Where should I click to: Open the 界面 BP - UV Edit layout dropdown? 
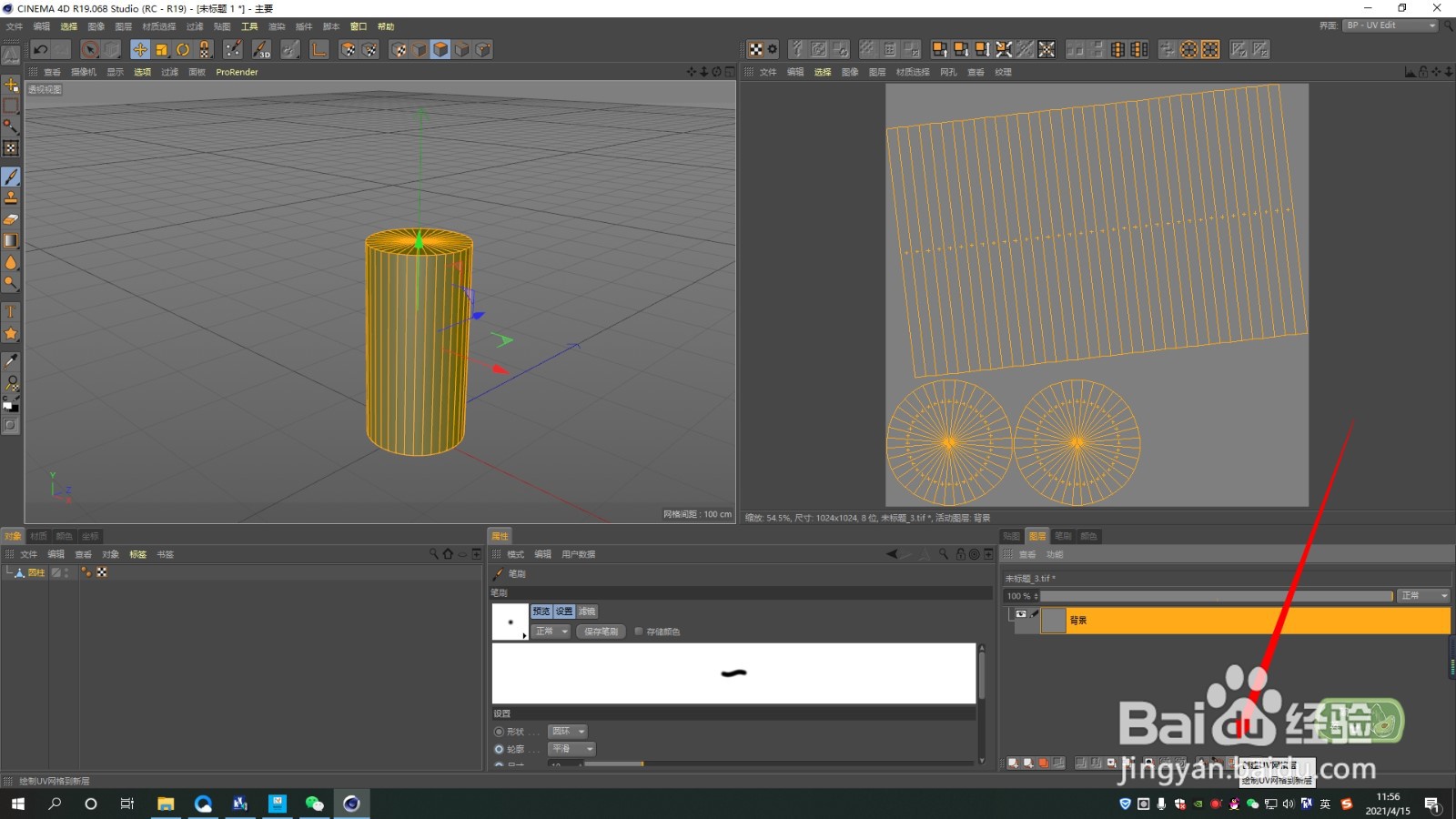coord(1390,25)
